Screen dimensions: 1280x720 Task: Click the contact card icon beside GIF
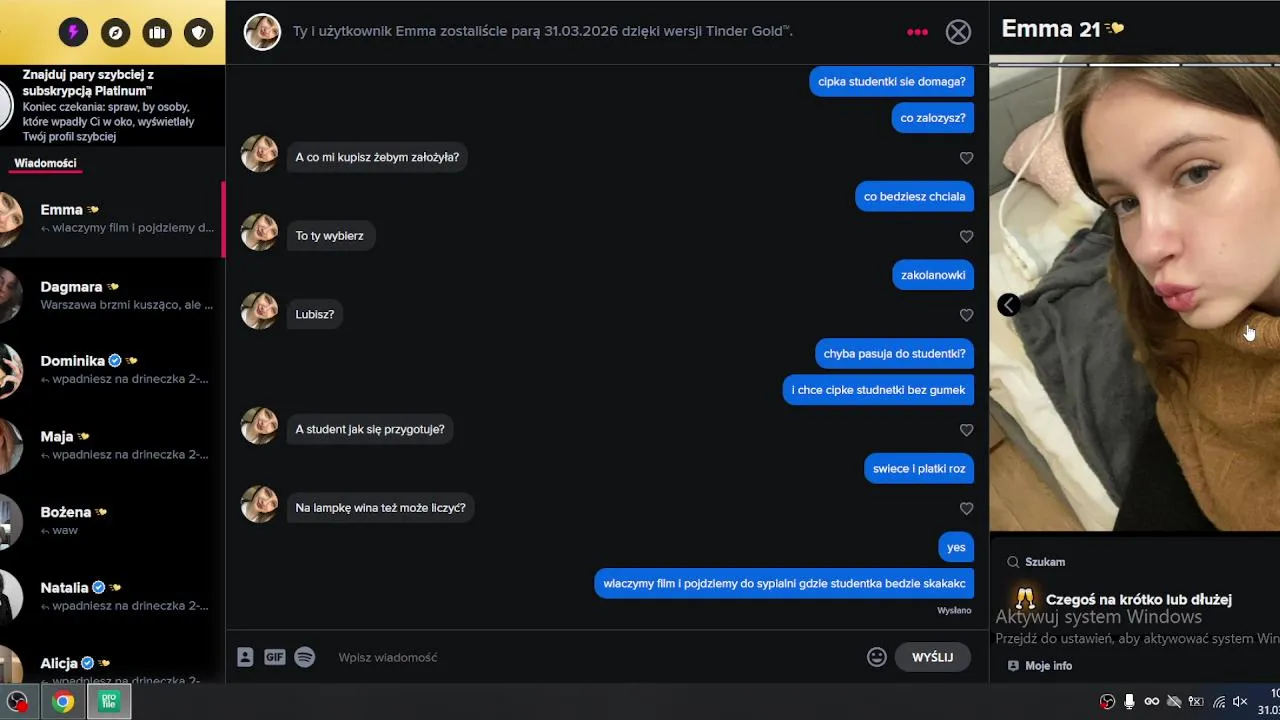(x=245, y=657)
